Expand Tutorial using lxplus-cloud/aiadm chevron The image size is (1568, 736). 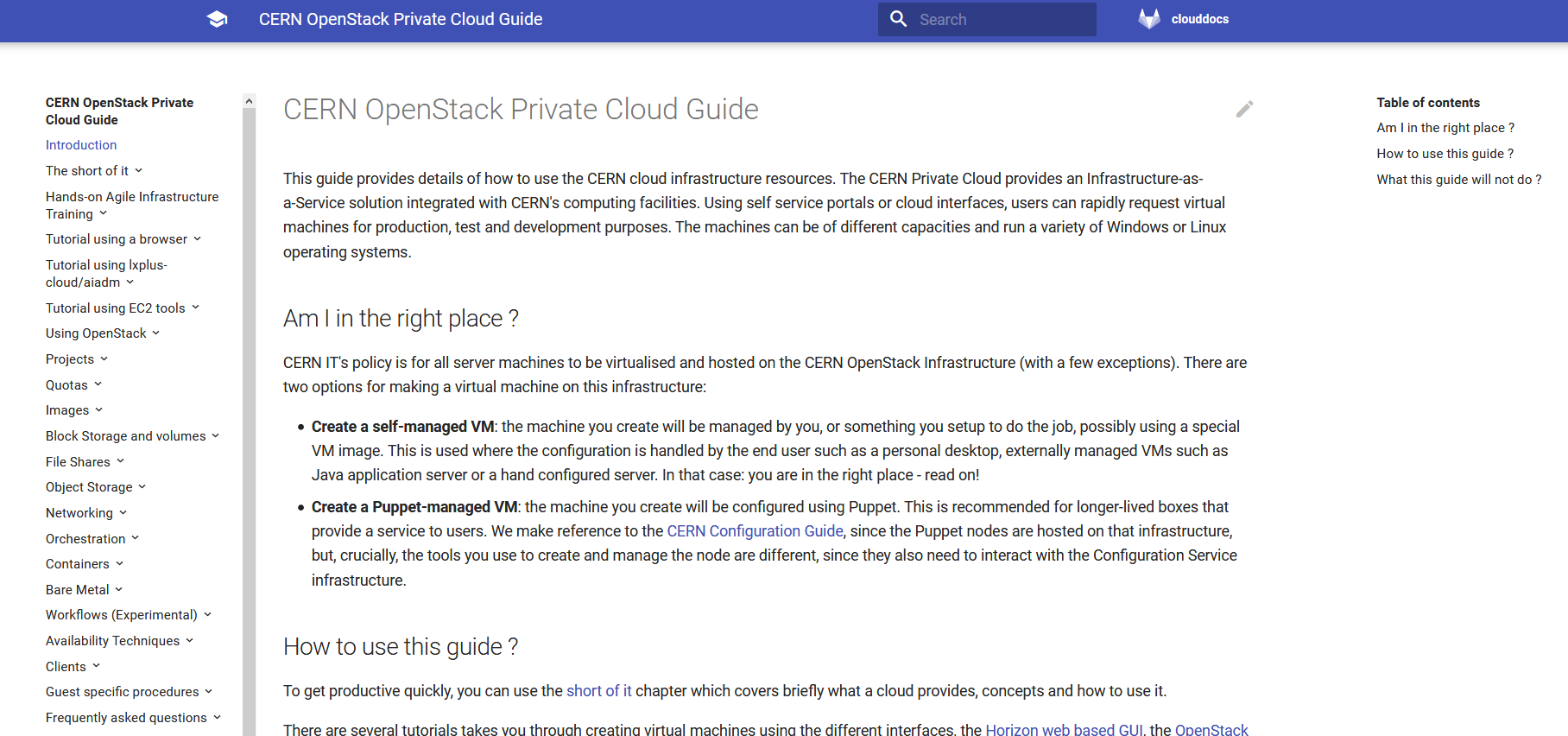[x=130, y=282]
